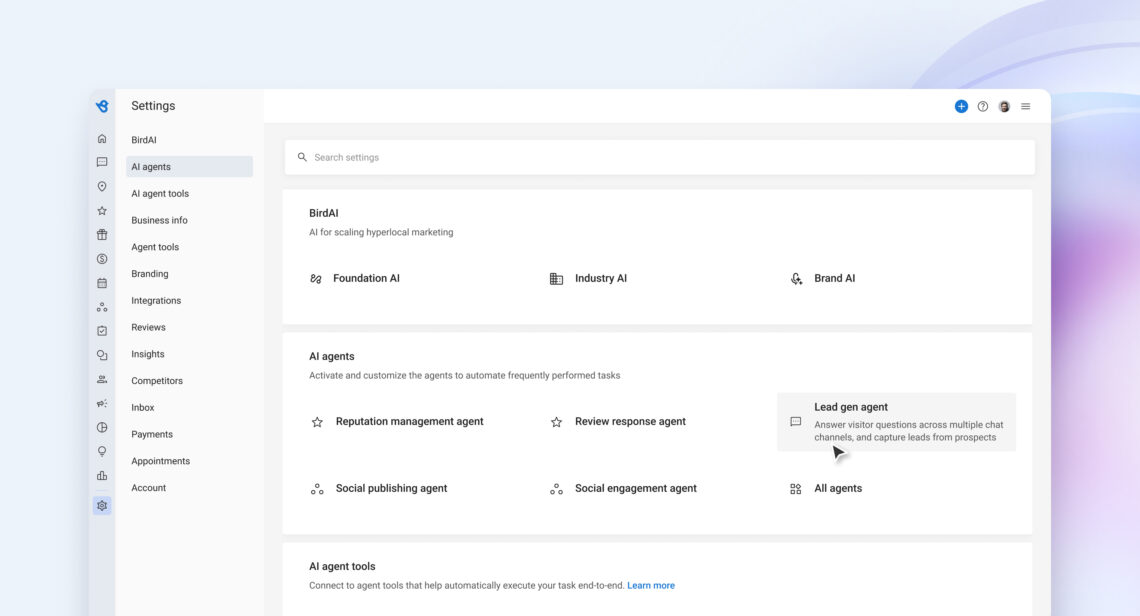Select AI agent tools in settings menu
The width and height of the screenshot is (1140, 616).
pos(160,194)
